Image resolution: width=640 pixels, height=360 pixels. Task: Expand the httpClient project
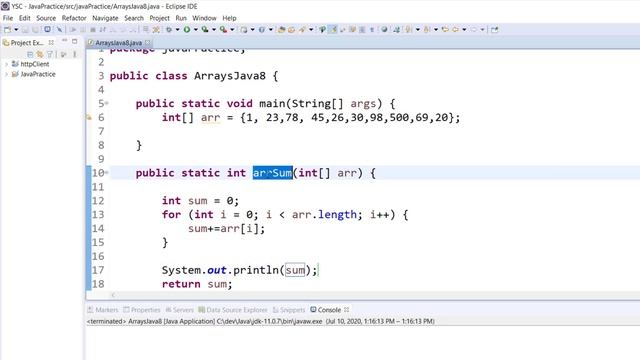coord(6,64)
